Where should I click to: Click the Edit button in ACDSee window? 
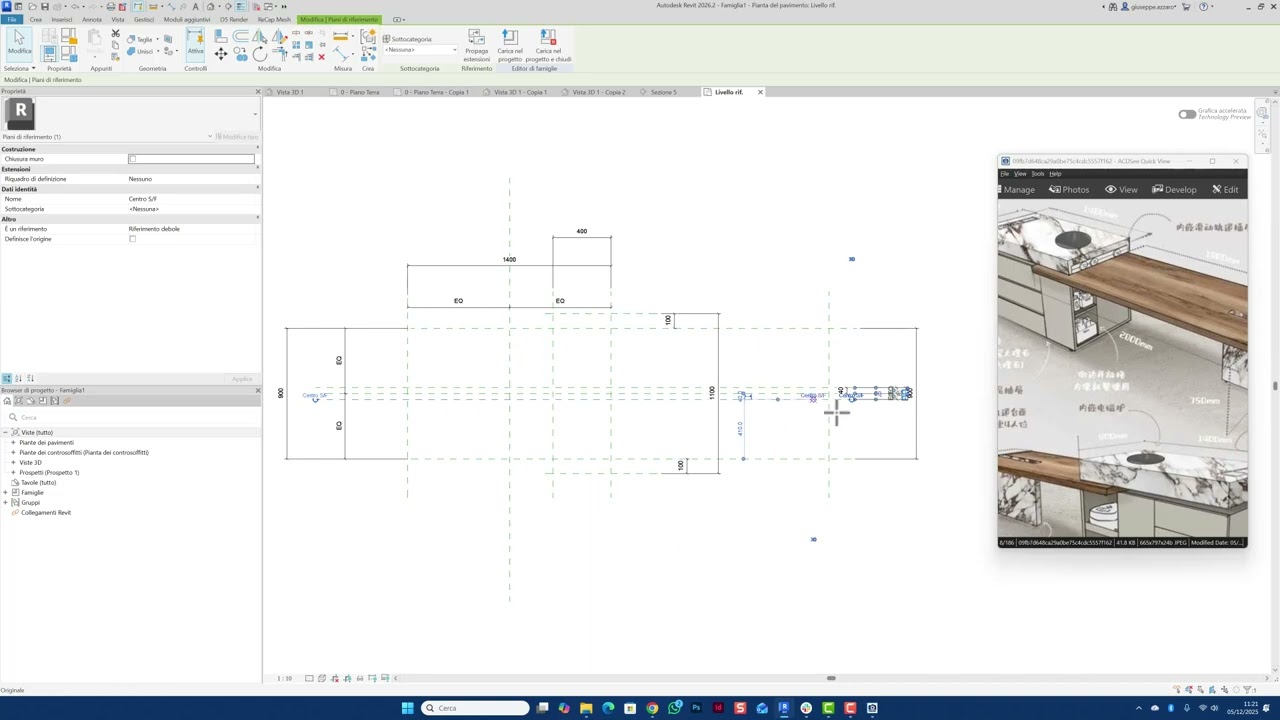coord(1225,189)
